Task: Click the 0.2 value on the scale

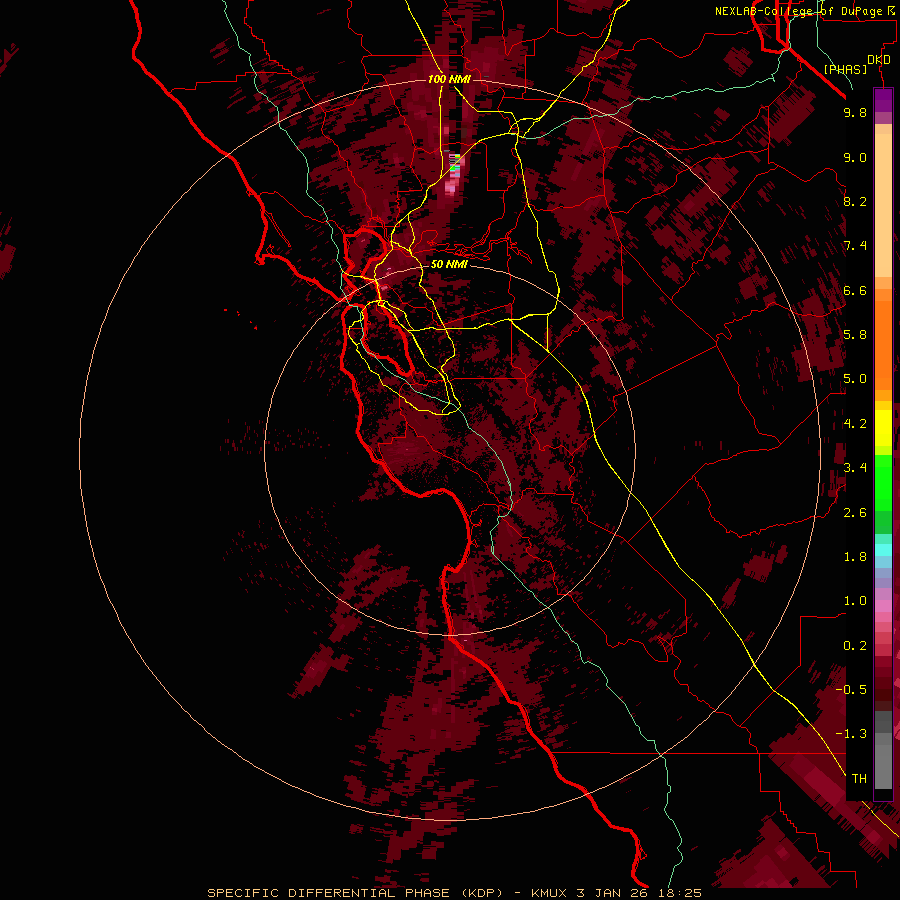Action: 855,646
